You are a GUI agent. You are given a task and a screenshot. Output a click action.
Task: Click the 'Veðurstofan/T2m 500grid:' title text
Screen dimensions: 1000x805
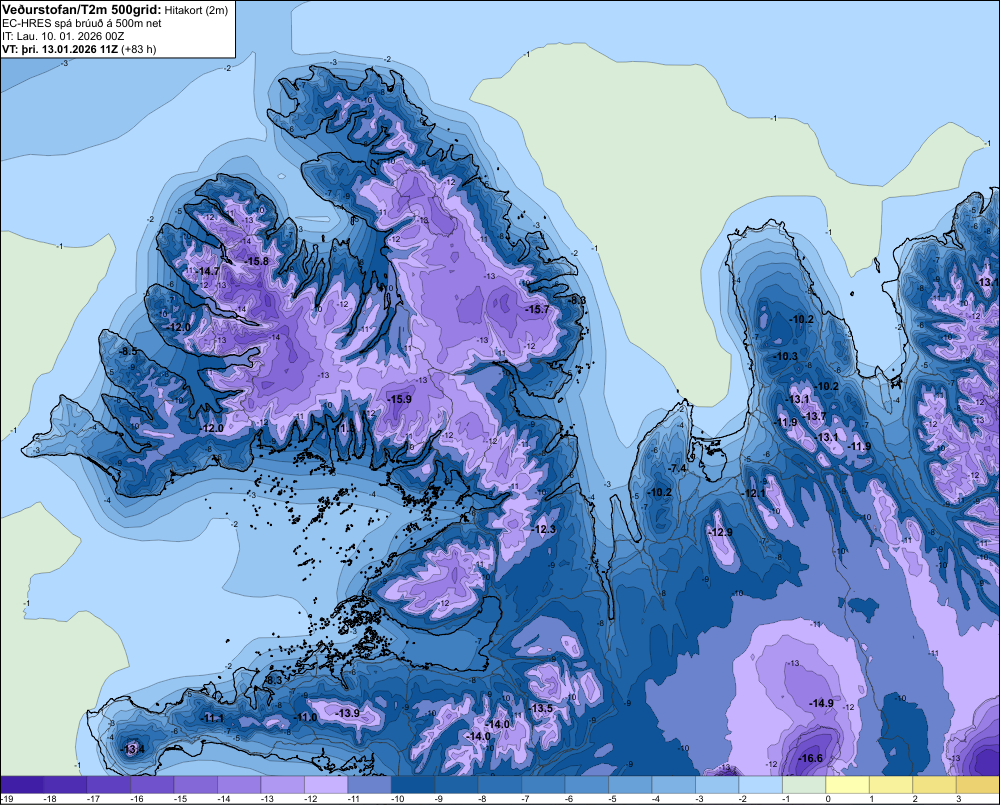(82, 9)
